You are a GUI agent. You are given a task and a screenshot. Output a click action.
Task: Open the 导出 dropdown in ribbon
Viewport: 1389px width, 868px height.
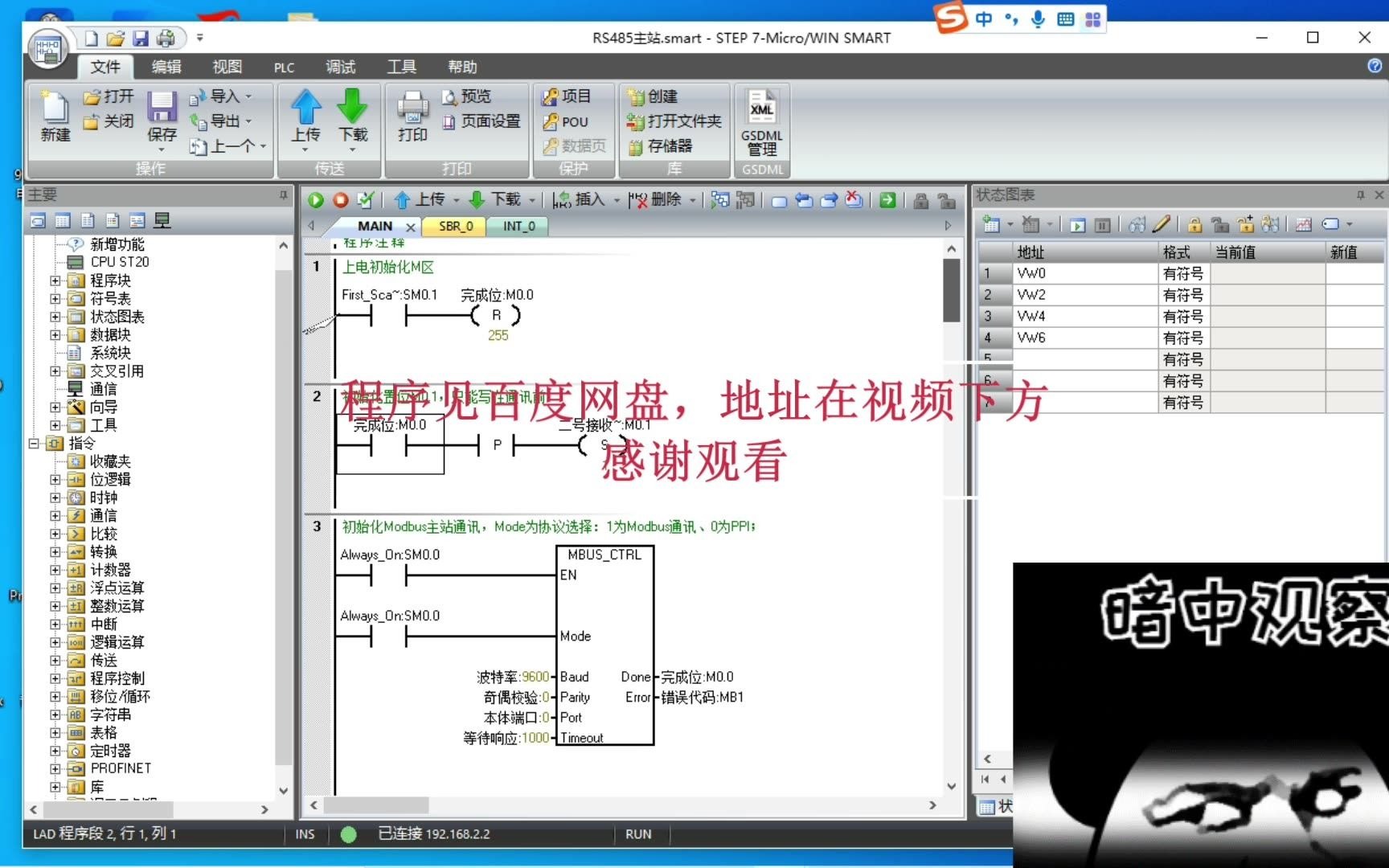pyautogui.click(x=248, y=121)
